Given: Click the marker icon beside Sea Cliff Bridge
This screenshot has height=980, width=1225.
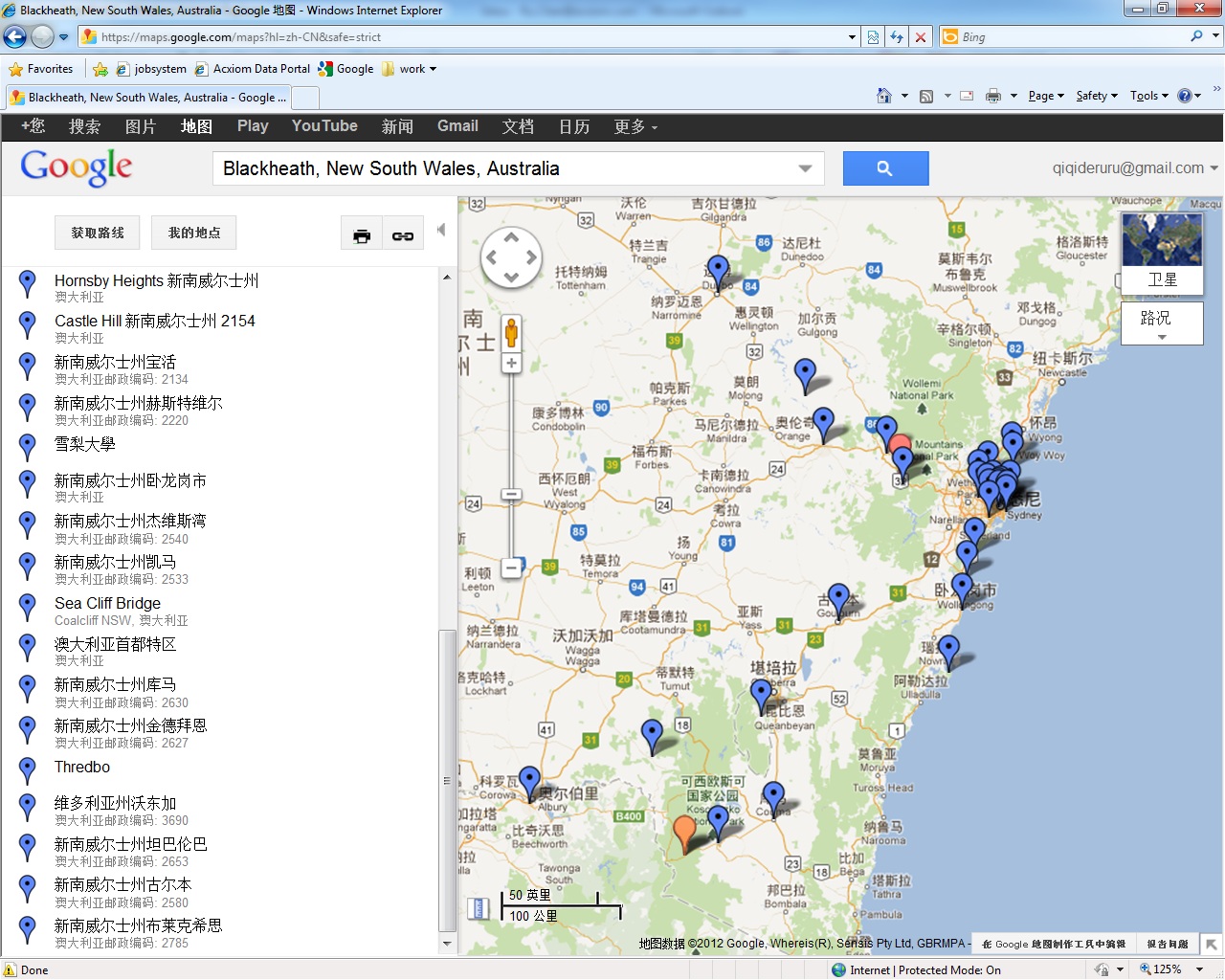Looking at the screenshot, I should pyautogui.click(x=28, y=607).
